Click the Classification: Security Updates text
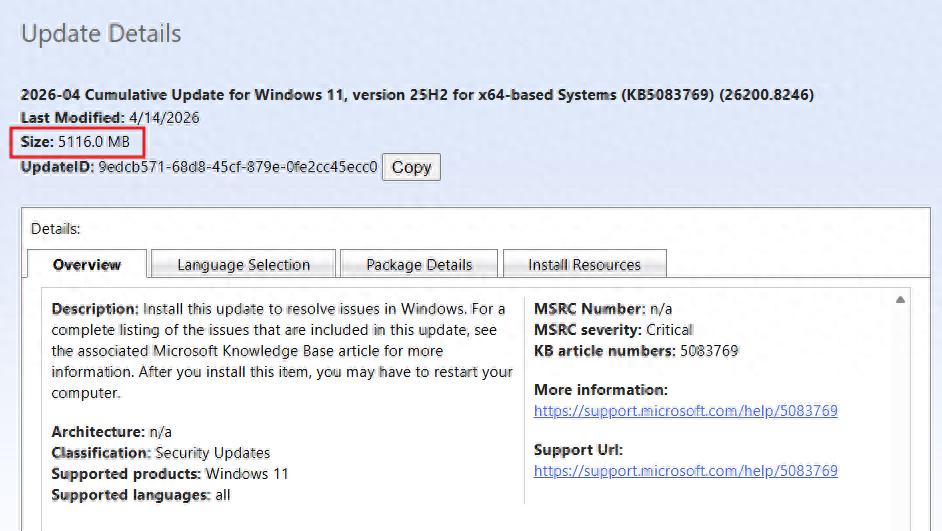 coord(160,453)
